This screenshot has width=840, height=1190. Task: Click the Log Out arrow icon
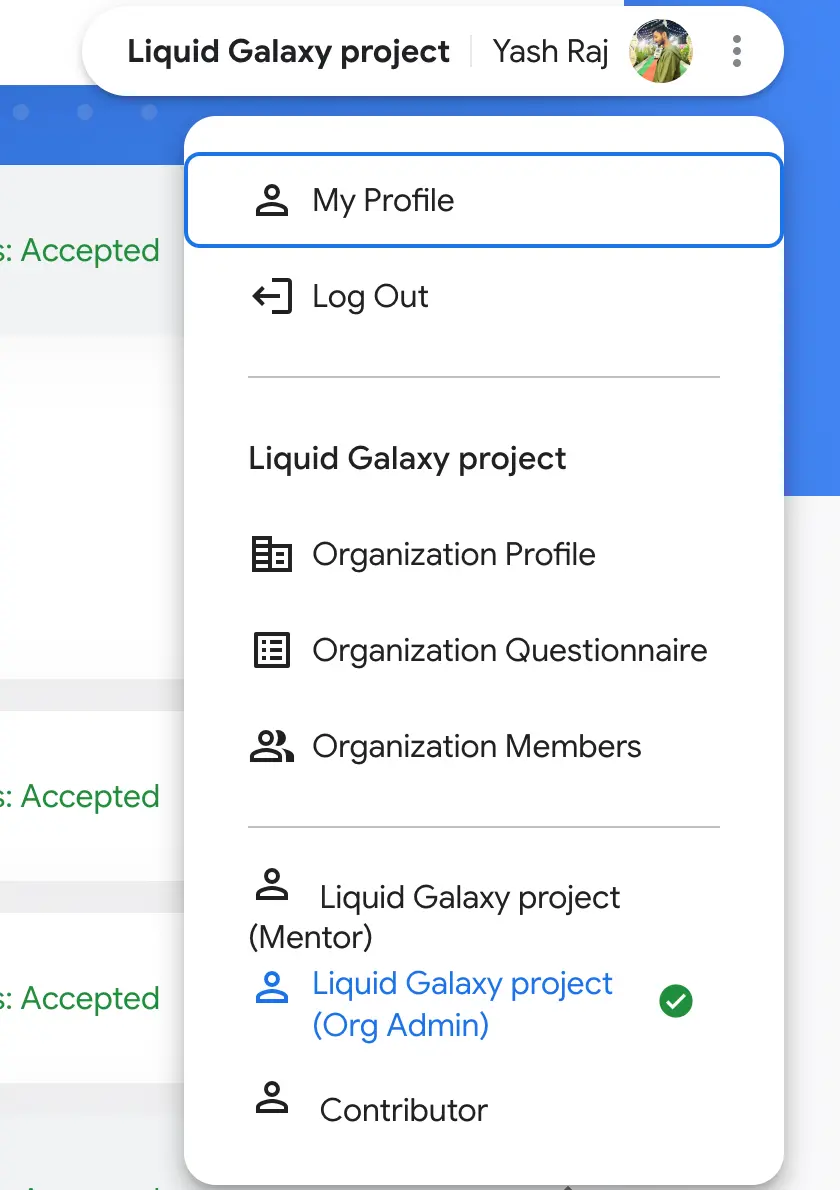click(x=272, y=296)
